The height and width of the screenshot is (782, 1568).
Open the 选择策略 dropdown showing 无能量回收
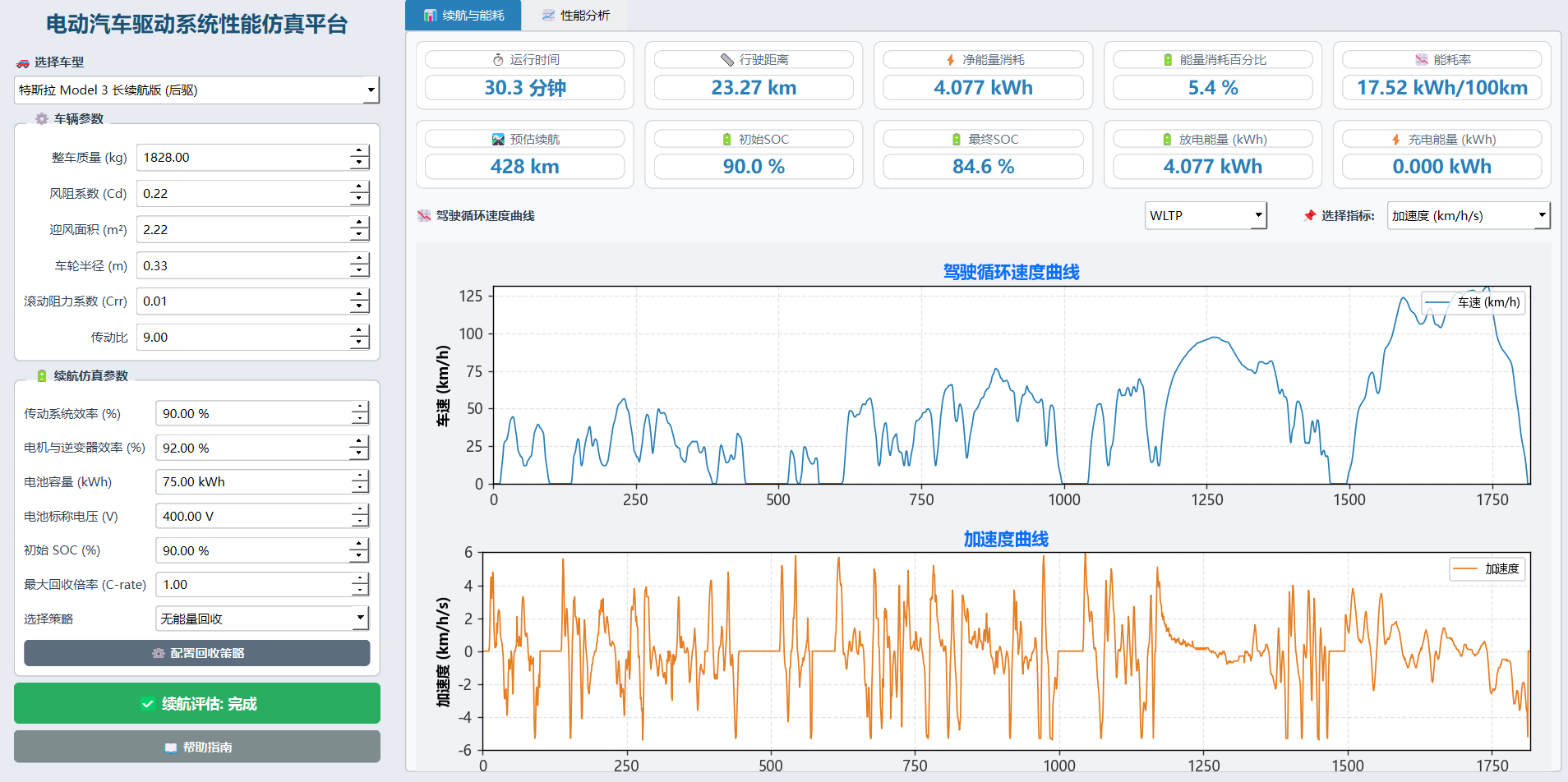[x=262, y=619]
